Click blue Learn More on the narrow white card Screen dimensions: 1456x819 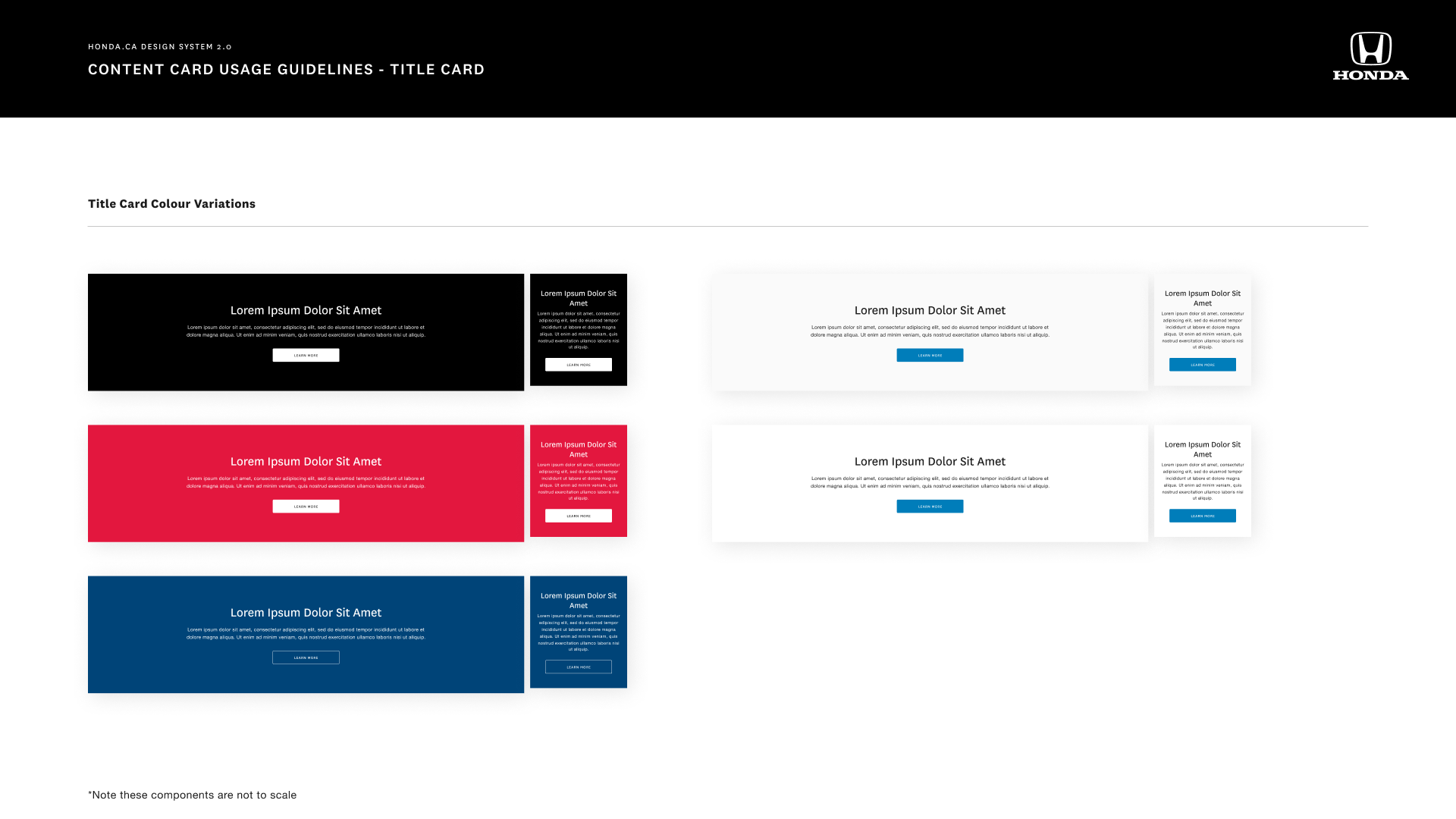pyautogui.click(x=1203, y=516)
